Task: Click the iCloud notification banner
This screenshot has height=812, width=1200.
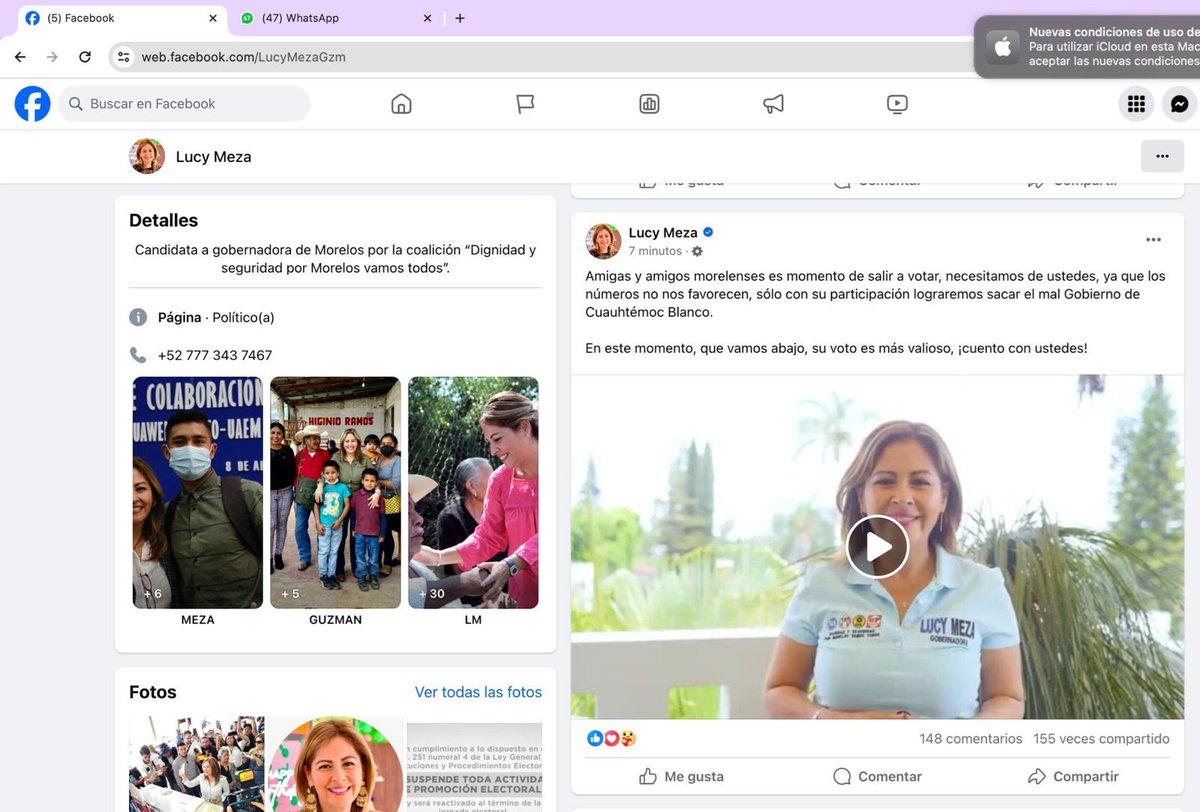Action: pos(1087,46)
